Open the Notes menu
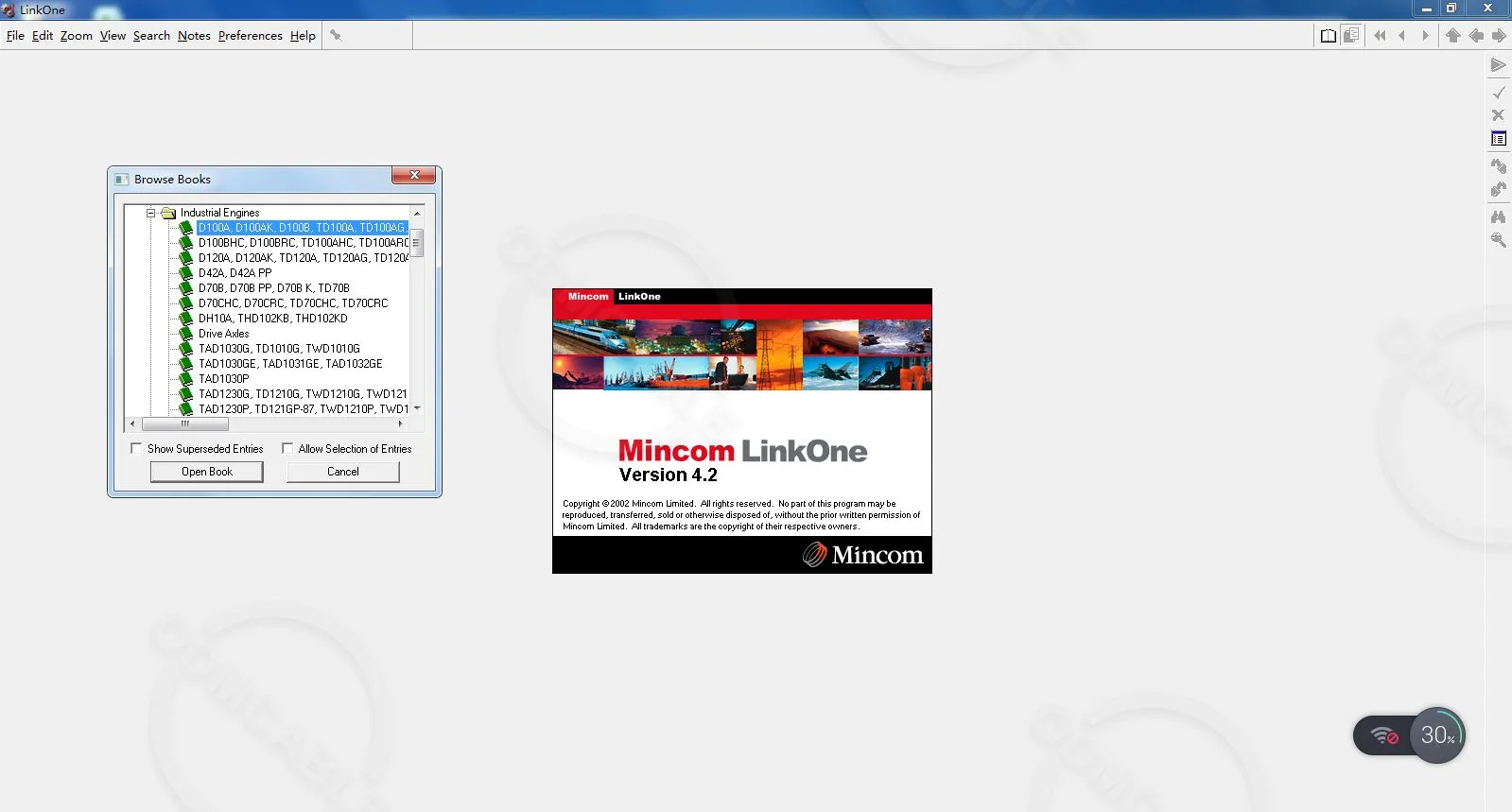Image resolution: width=1512 pixels, height=812 pixels. pyautogui.click(x=194, y=36)
